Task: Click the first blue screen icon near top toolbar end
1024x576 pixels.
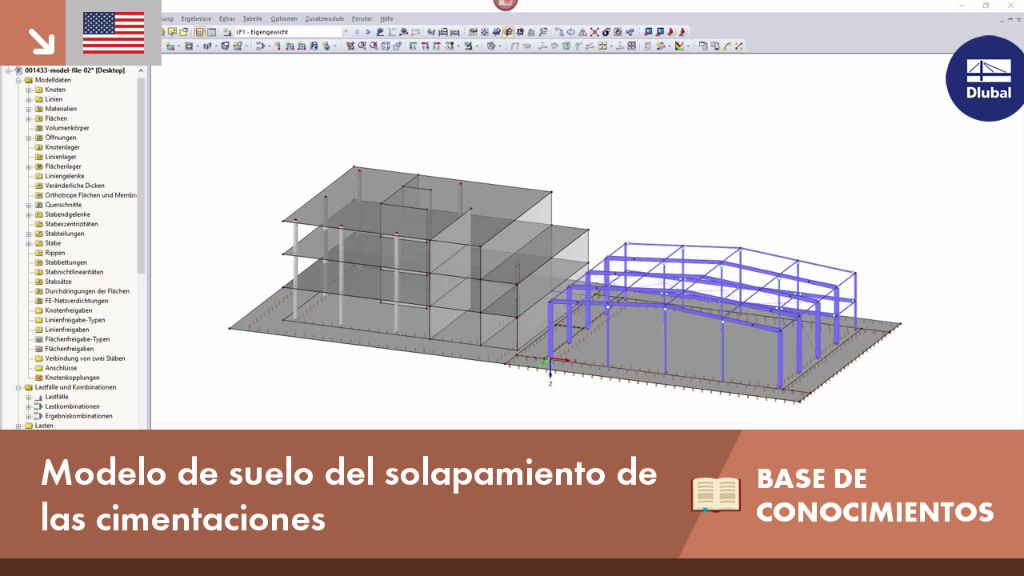Action: (648, 31)
